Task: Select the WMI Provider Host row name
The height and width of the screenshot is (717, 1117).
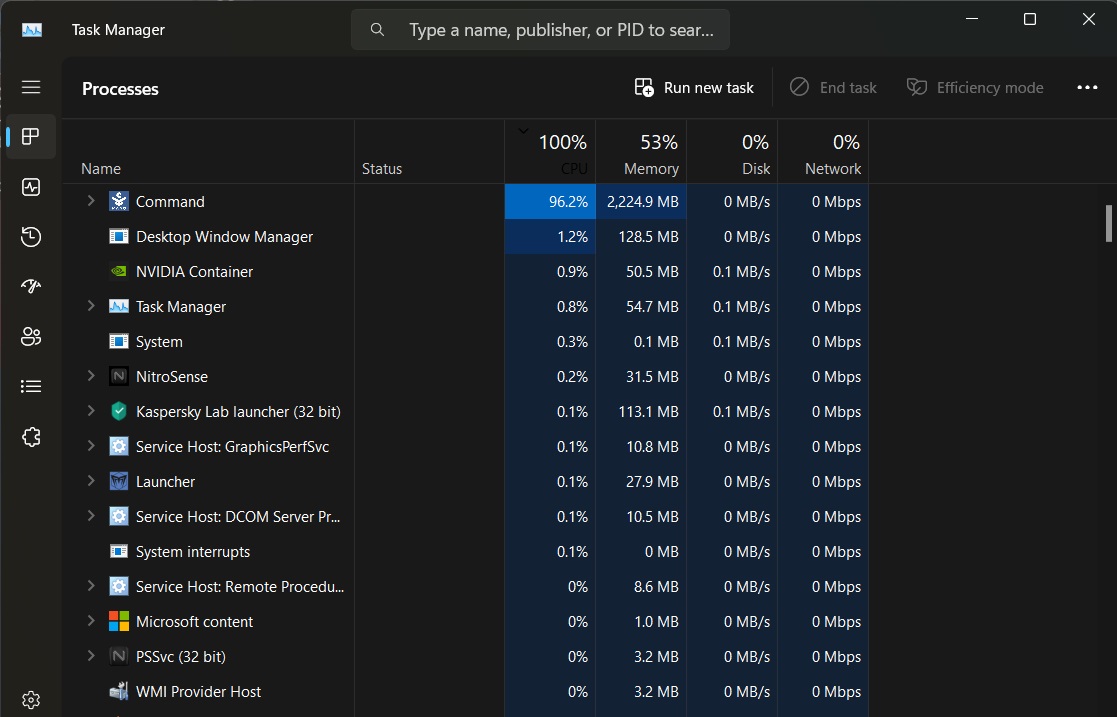Action: pyautogui.click(x=199, y=691)
